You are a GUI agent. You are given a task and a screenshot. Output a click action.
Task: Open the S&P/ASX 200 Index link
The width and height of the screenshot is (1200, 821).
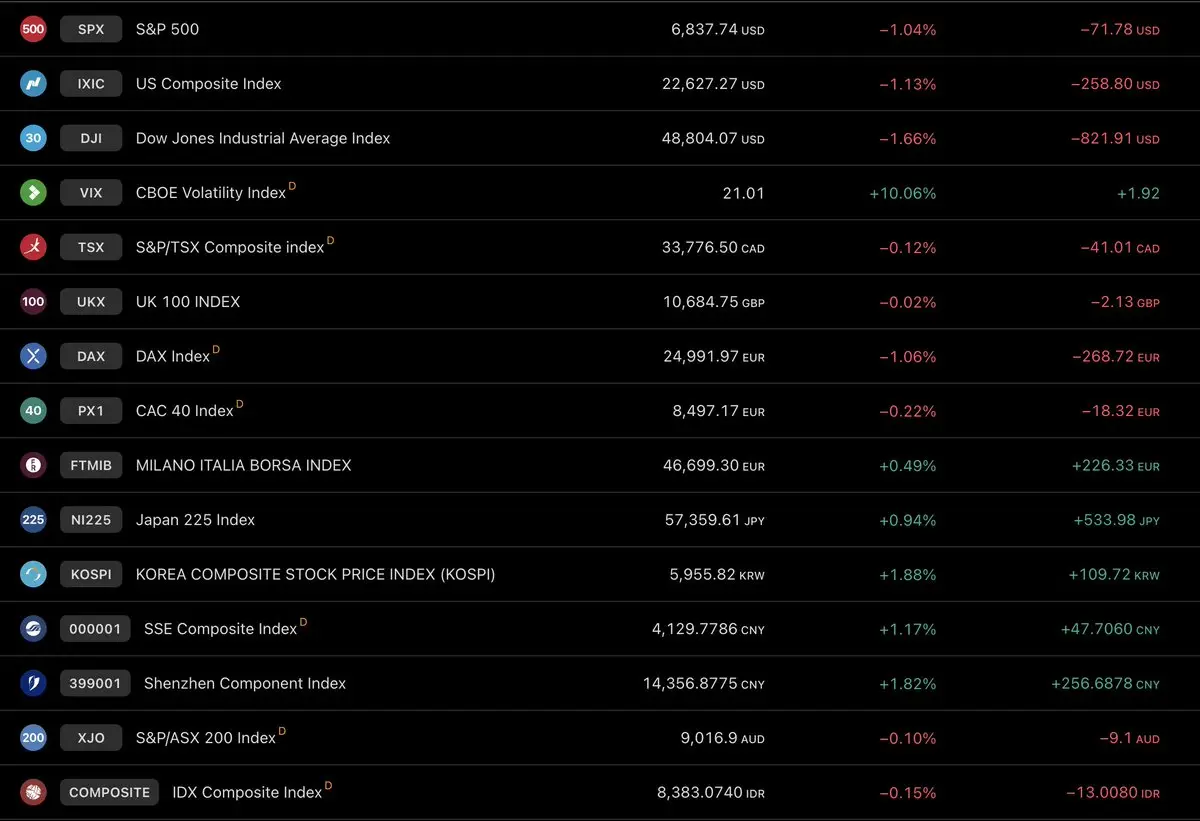point(205,738)
